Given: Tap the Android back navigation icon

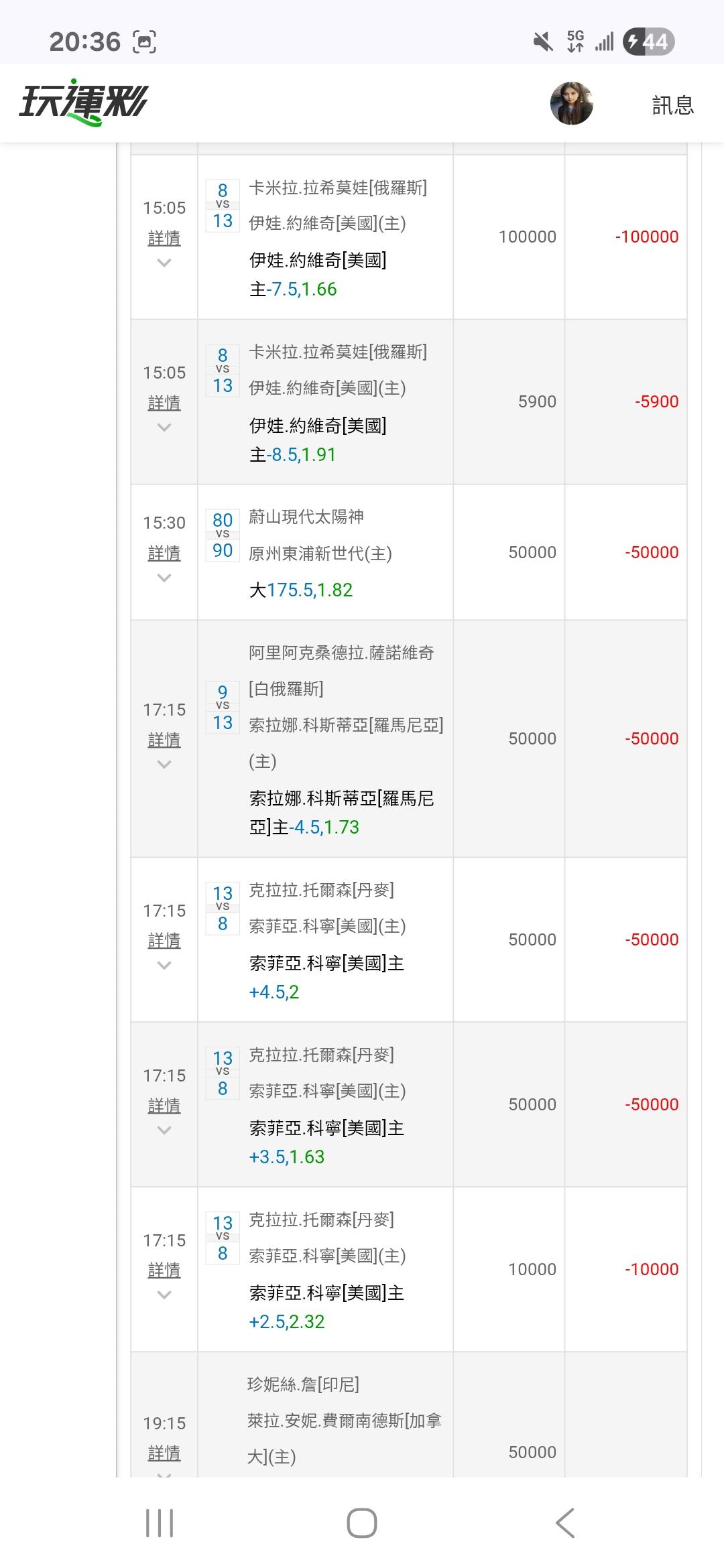Looking at the screenshot, I should coord(565,1522).
